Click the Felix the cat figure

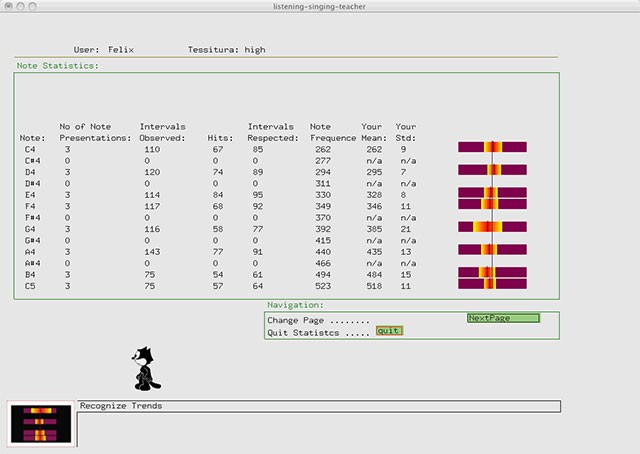tap(147, 368)
